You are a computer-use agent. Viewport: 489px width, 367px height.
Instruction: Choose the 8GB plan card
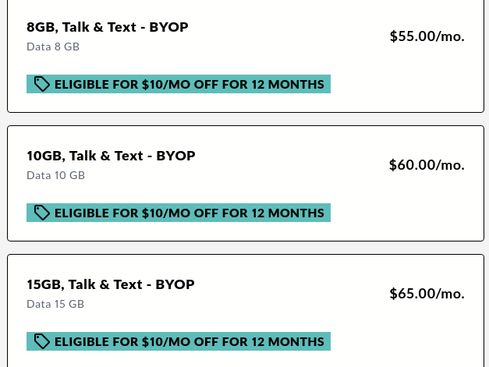click(246, 56)
